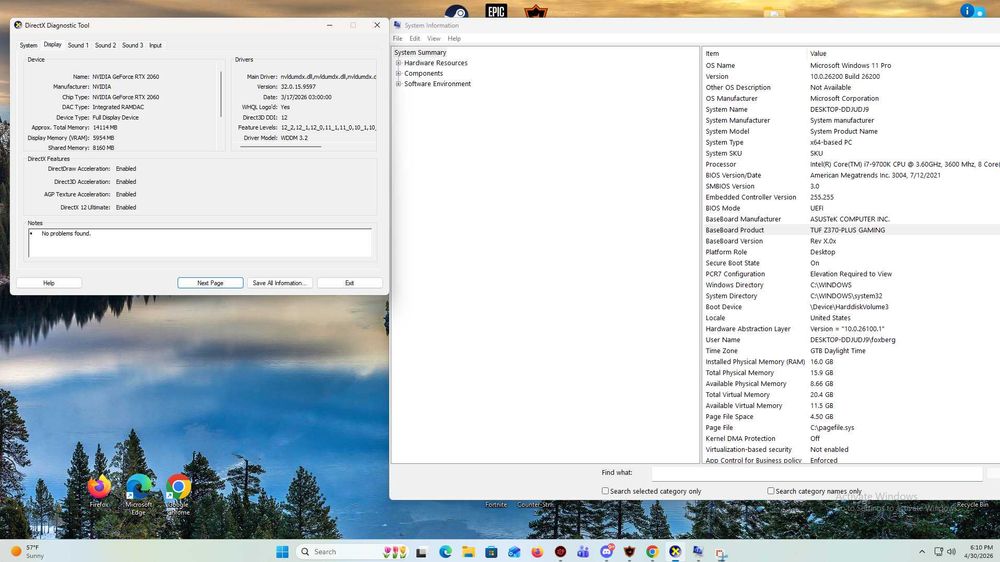
Task: Open the File menu in System Information
Action: [397, 38]
